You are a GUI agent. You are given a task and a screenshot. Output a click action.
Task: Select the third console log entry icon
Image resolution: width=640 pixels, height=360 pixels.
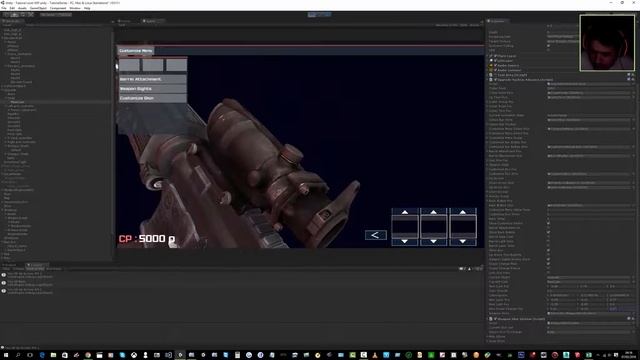pos(4,291)
